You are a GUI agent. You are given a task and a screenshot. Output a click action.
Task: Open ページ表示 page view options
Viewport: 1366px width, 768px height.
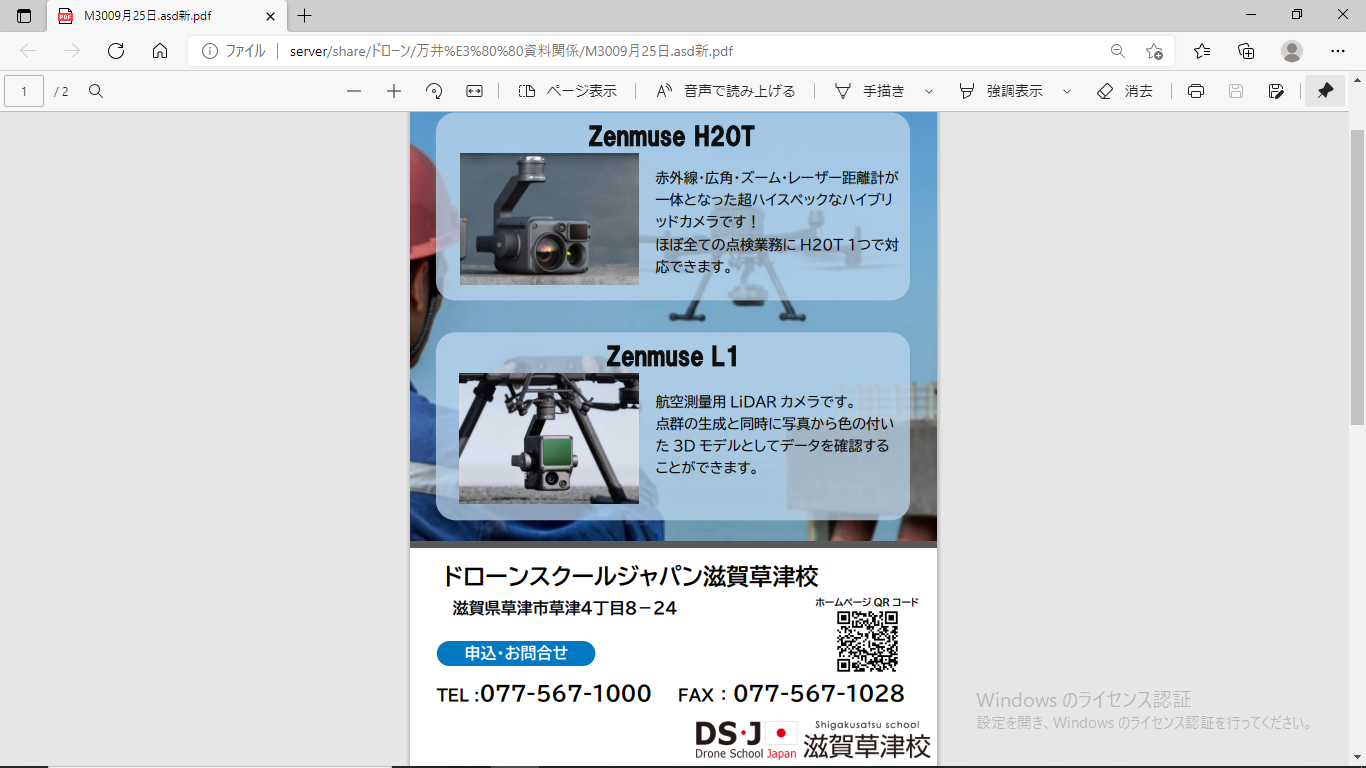click(567, 91)
